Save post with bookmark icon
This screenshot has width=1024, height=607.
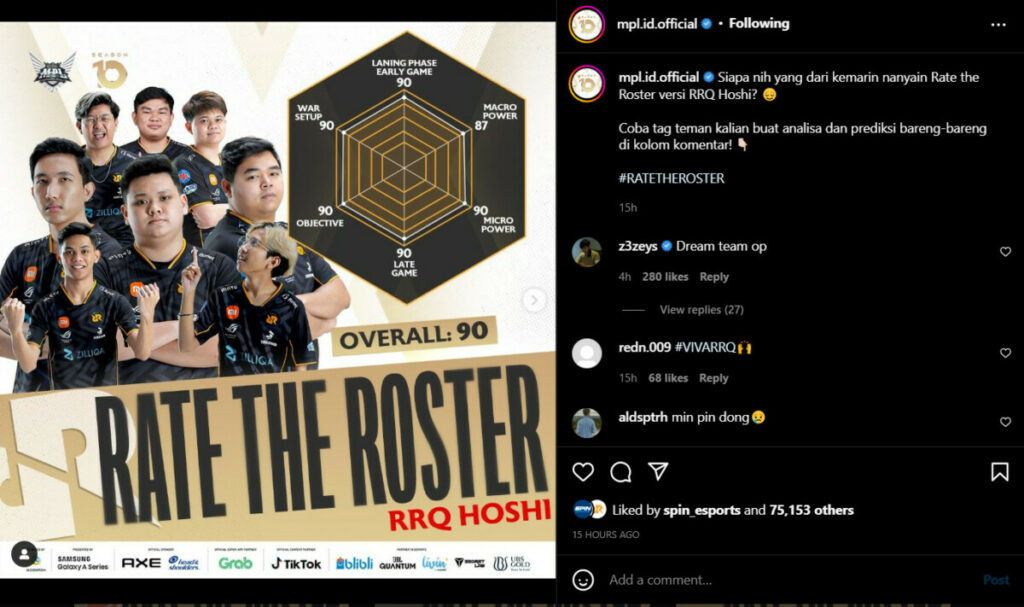(x=999, y=472)
